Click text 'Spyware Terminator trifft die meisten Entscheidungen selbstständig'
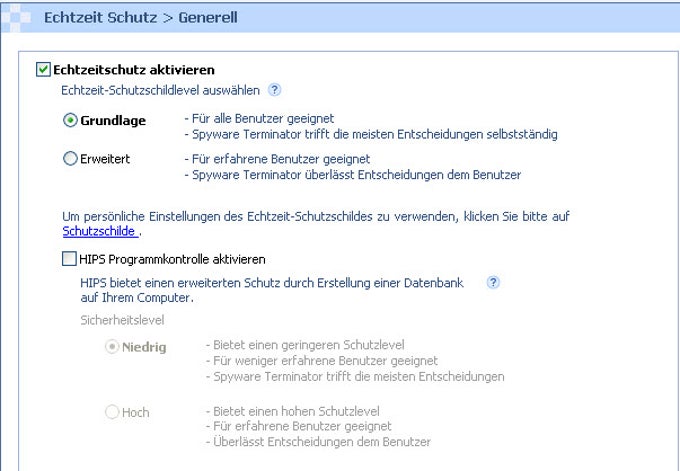The height and width of the screenshot is (471, 680). [375, 134]
